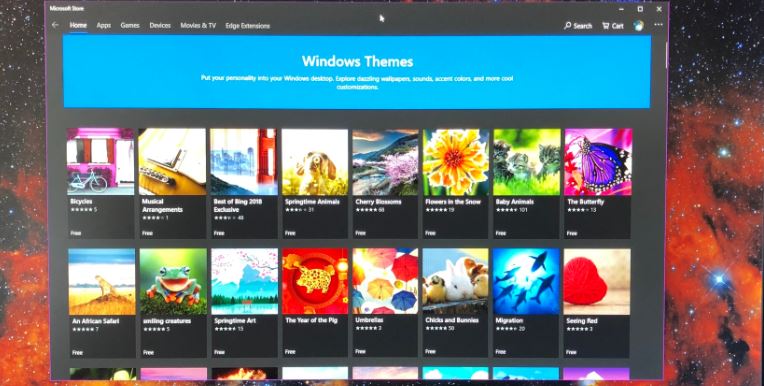Click the Free price under Migration

pos(501,351)
